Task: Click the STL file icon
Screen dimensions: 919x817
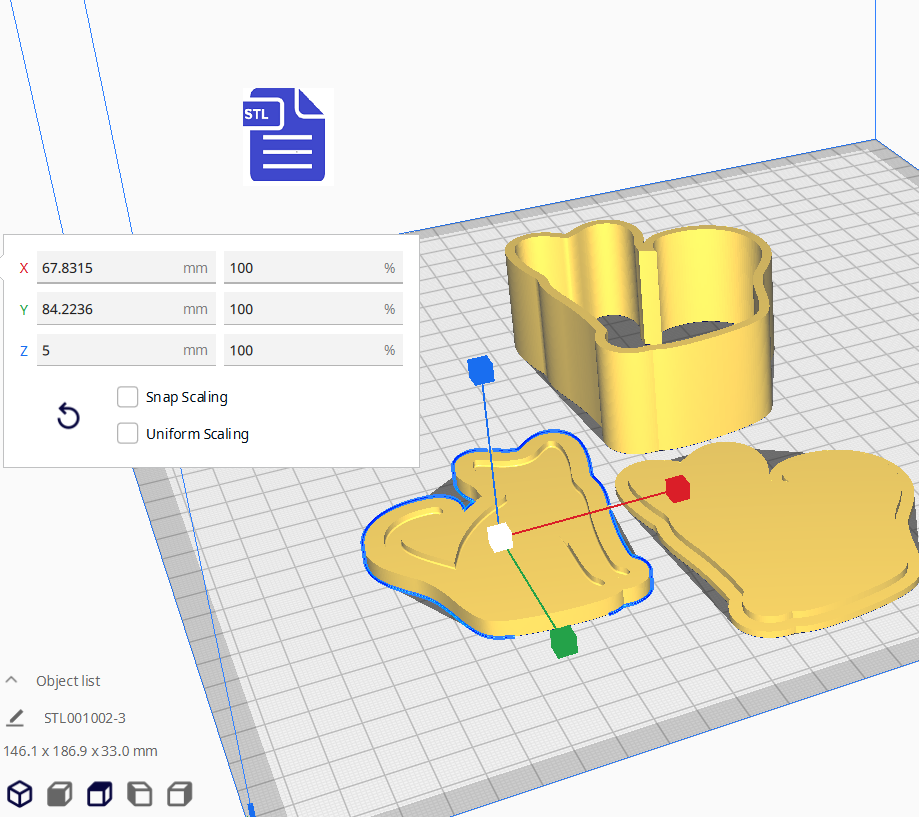Action: click(287, 136)
